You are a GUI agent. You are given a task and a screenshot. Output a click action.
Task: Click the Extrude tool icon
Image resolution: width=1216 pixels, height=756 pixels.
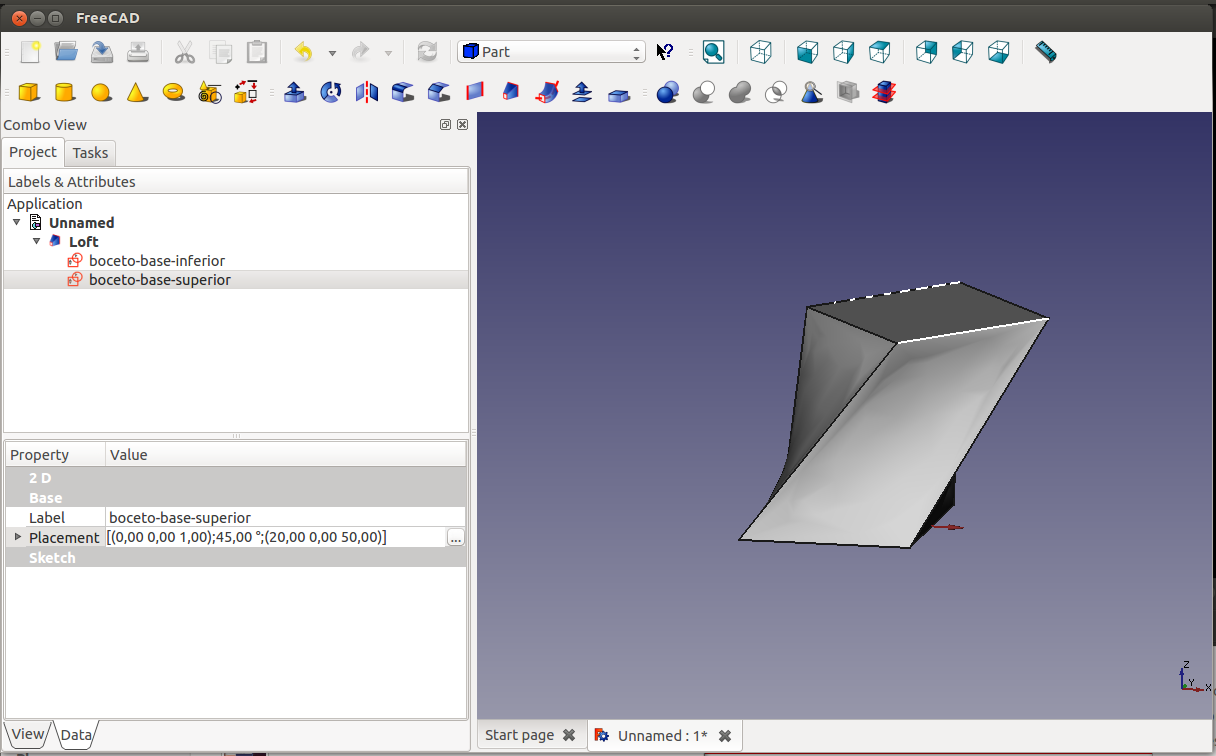pos(295,93)
